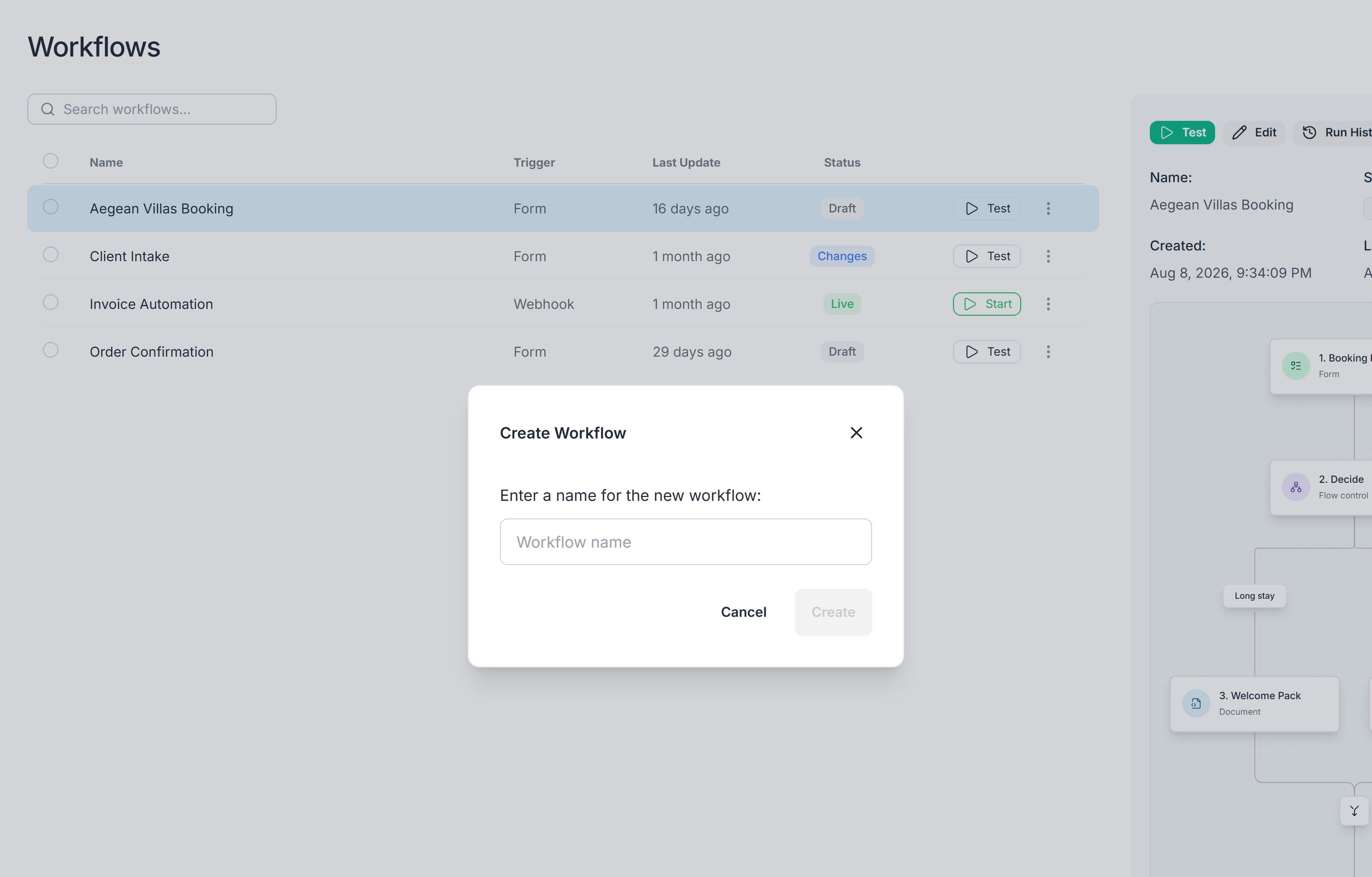The width and height of the screenshot is (1372, 877).
Task: Click the Draft badge on Order Confirmation row
Action: (841, 352)
